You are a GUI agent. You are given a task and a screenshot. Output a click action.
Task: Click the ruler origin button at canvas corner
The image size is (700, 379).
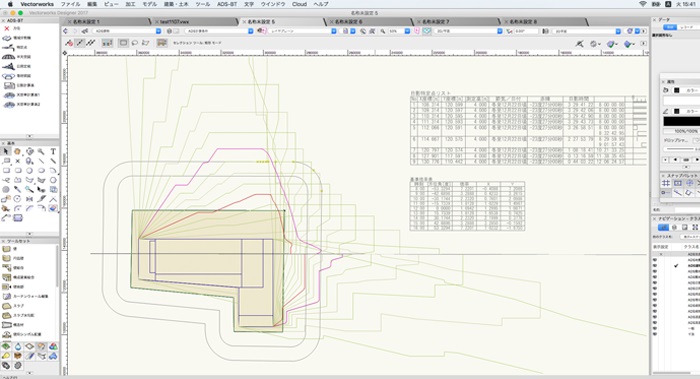[65, 53]
